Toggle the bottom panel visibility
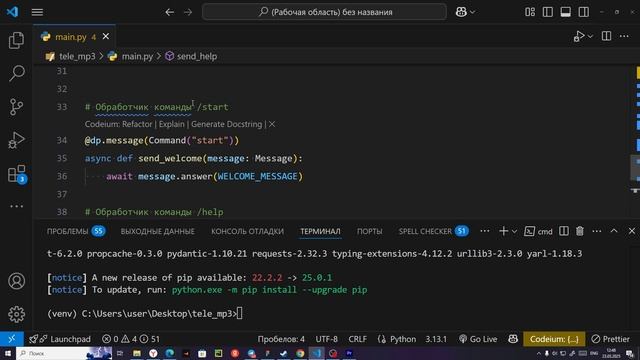 tap(566, 12)
